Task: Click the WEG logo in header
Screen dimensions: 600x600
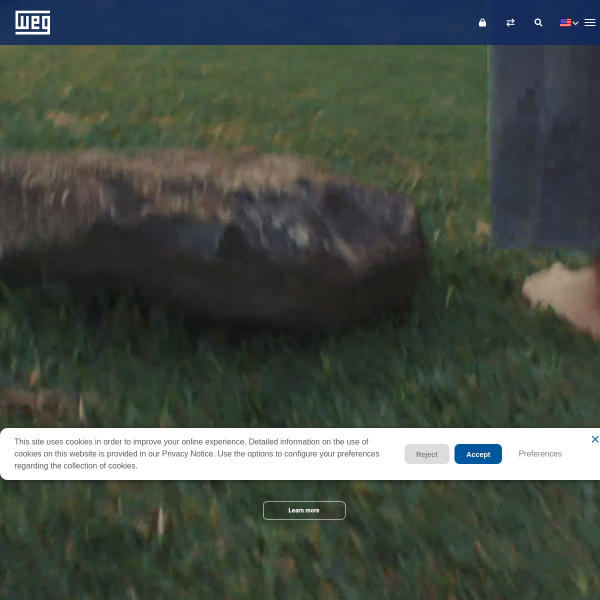Action: tap(33, 23)
